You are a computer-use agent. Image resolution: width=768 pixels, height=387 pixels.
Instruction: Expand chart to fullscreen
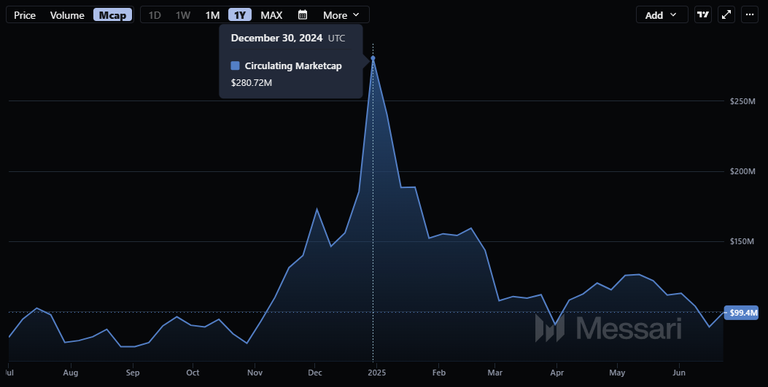(x=726, y=15)
